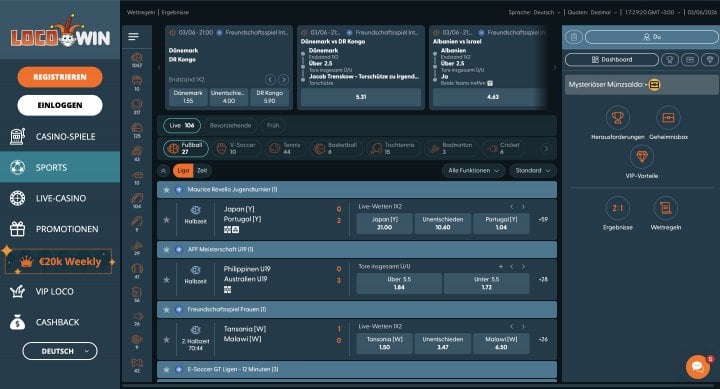Screen dimensions: 720x389
Task: Collapse all leagues with the double chevron
Action: (x=163, y=171)
